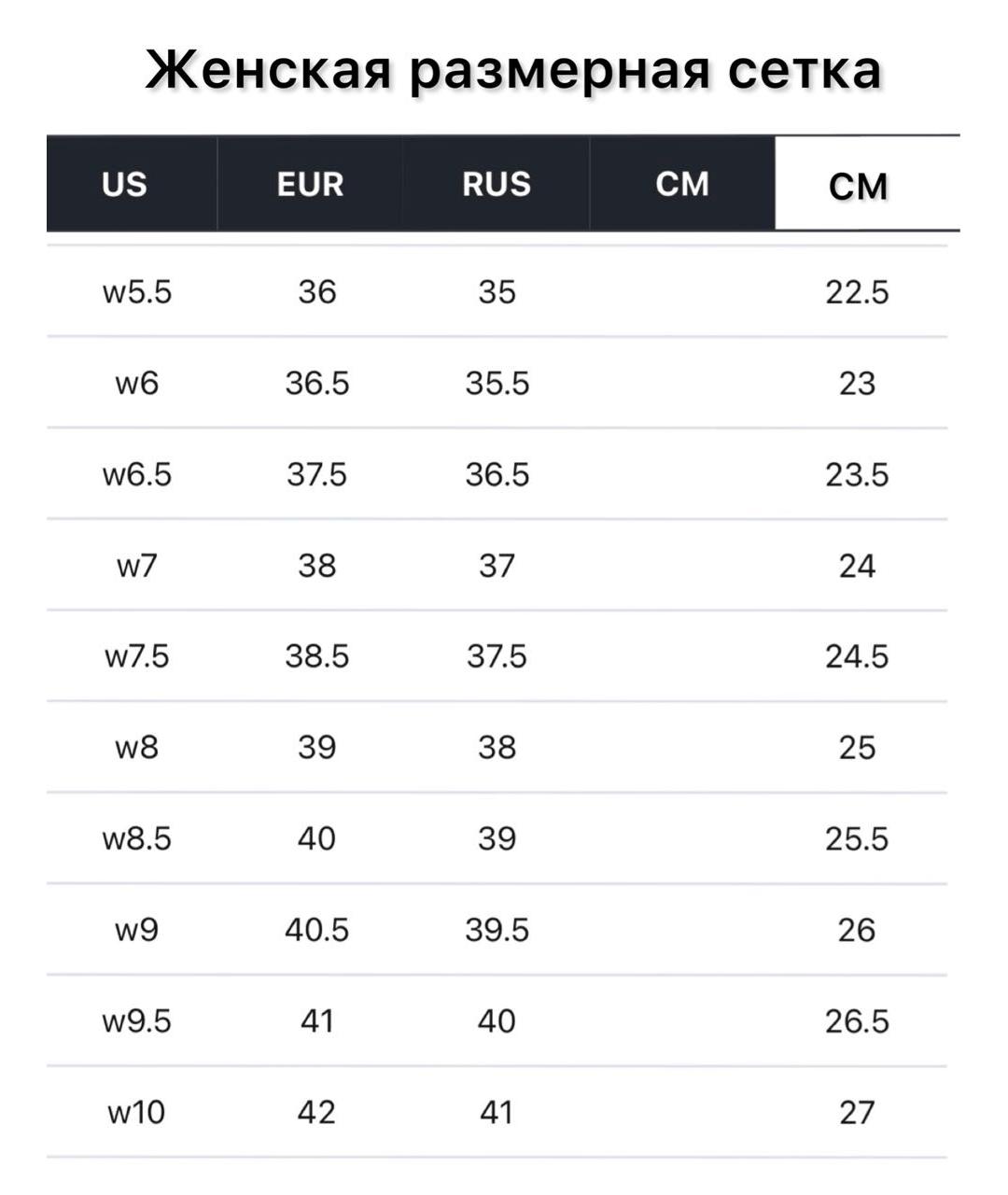This screenshot has width=1008, height=1195.
Task: Select the EUR column header
Action: click(310, 184)
